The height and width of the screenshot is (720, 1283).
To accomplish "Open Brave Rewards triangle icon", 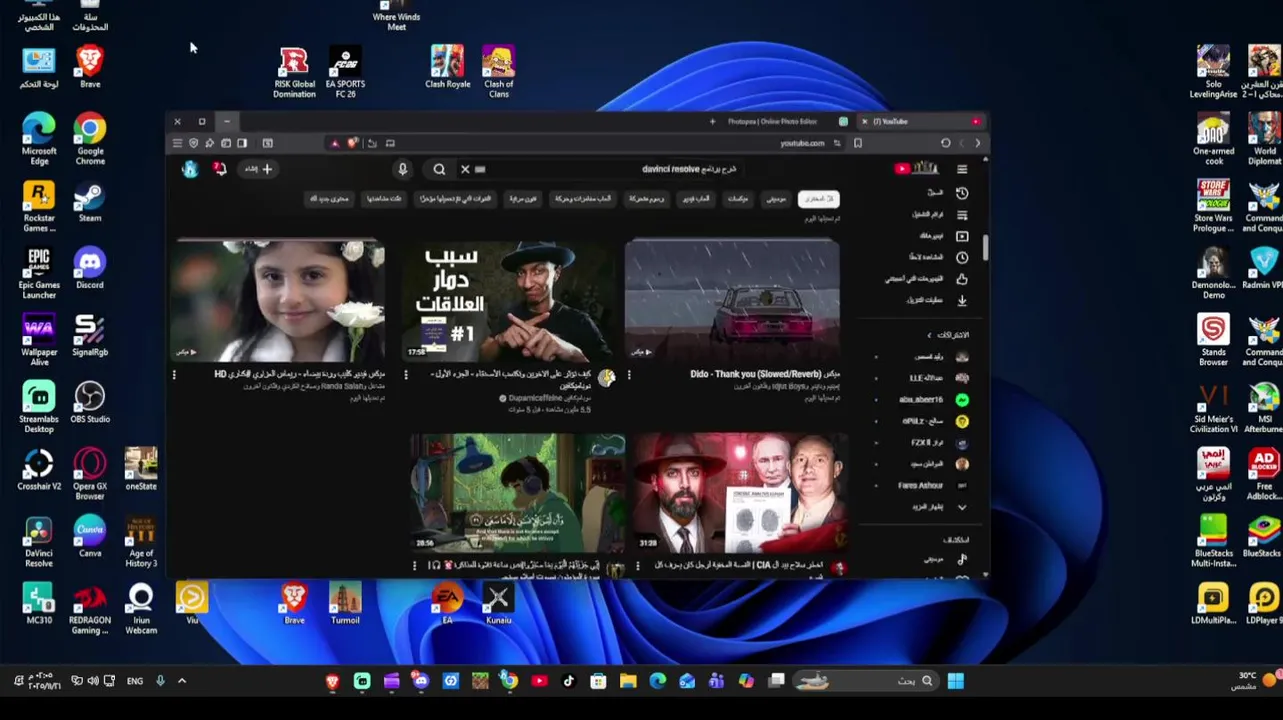I will pyautogui.click(x=335, y=143).
